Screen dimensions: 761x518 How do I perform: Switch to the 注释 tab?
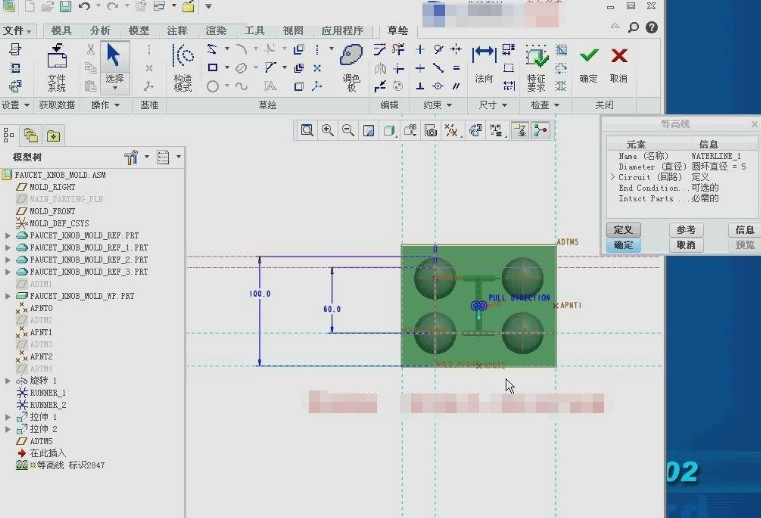point(177,31)
